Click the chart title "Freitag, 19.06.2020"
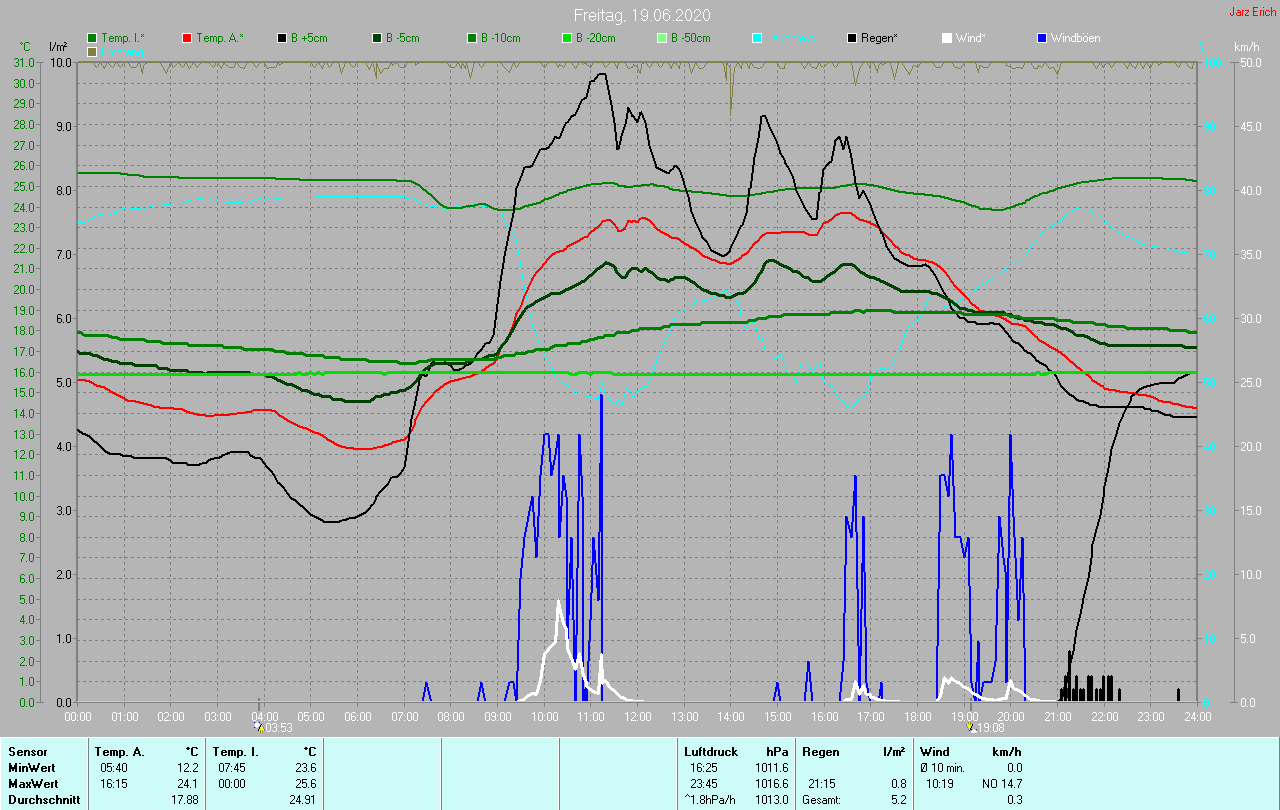1280x810 pixels. click(x=640, y=15)
